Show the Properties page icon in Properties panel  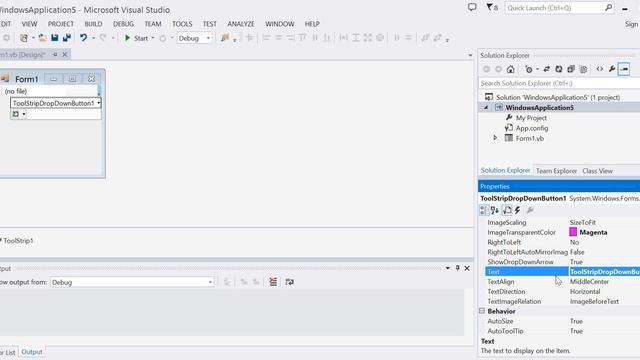pyautogui.click(x=507, y=210)
